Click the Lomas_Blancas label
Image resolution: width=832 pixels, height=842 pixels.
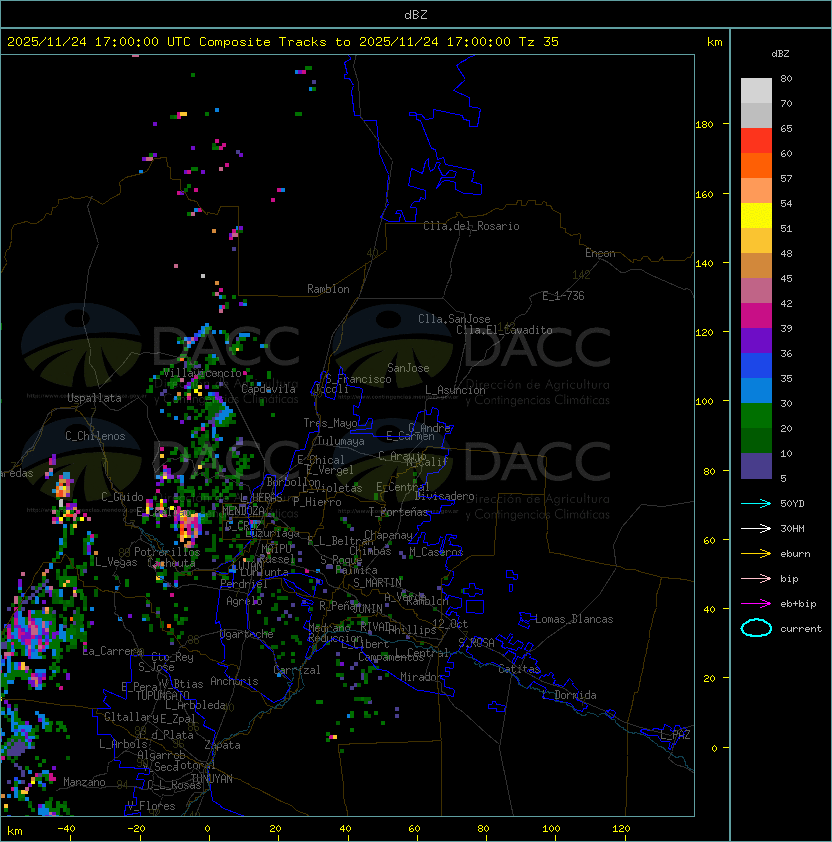pyautogui.click(x=574, y=619)
